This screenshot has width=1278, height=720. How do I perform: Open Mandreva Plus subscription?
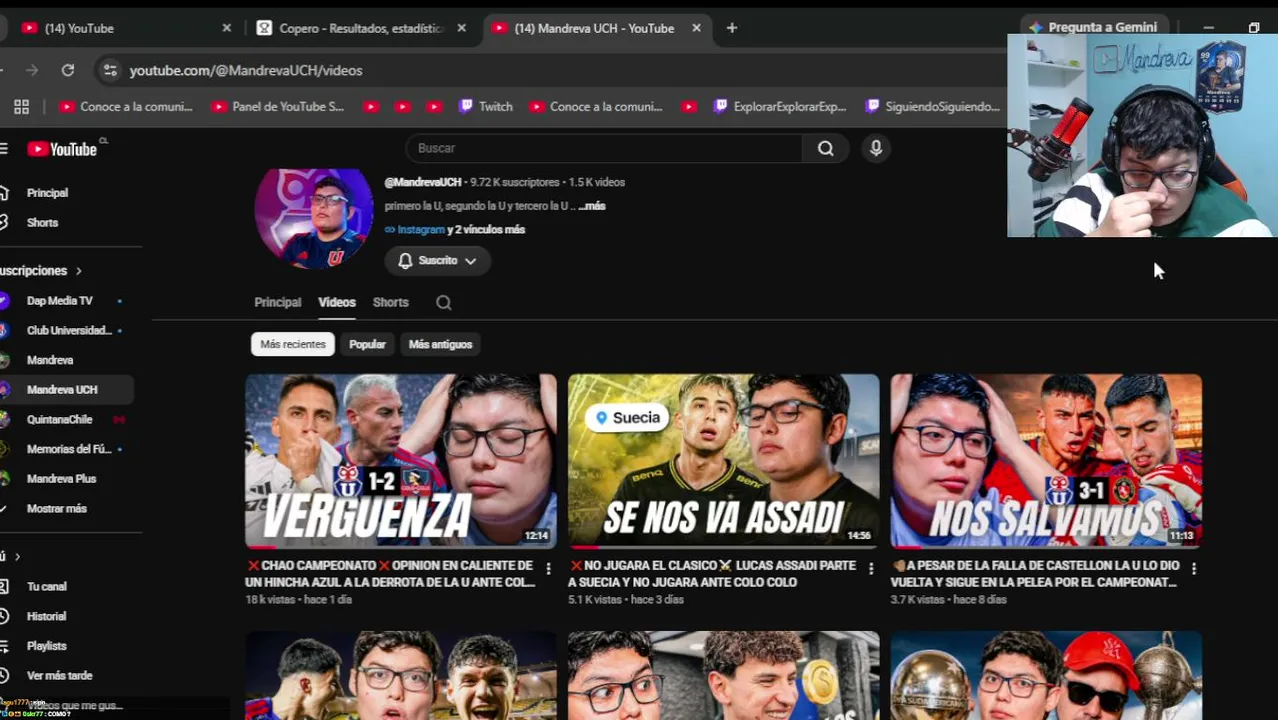(x=62, y=478)
